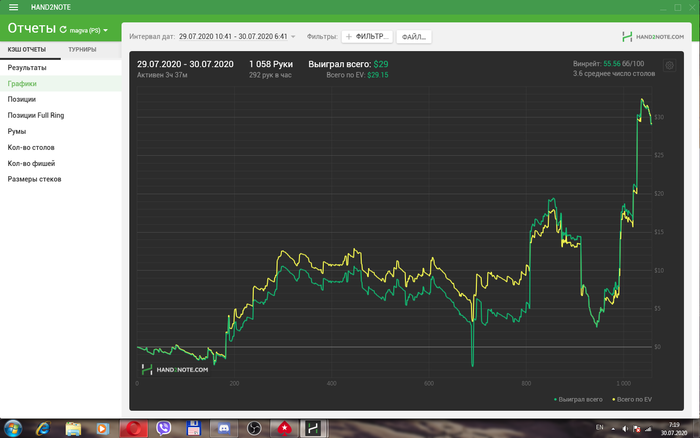Click the ФАЙЛ button

click(x=414, y=37)
